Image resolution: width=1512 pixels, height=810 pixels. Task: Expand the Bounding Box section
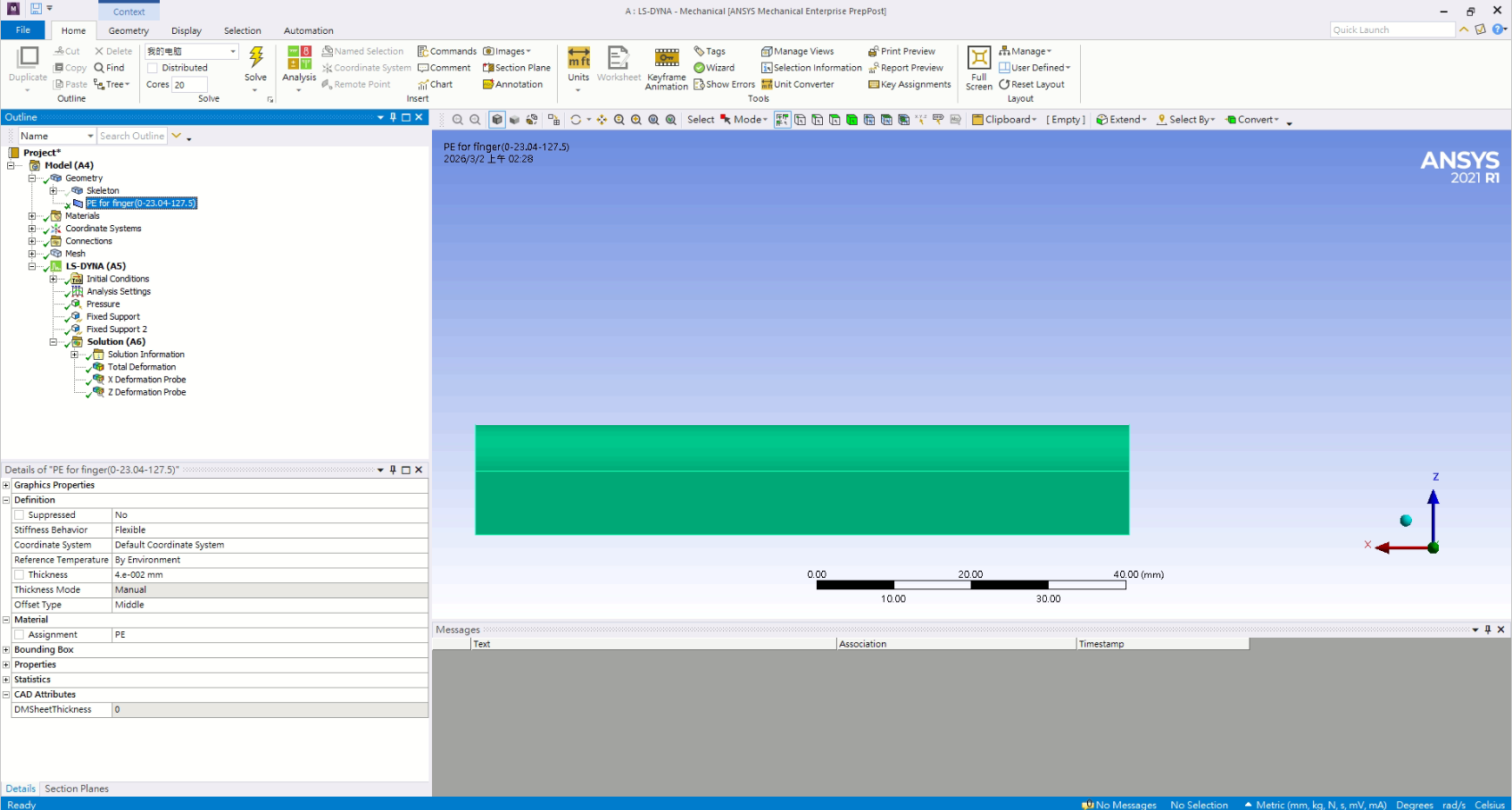[6, 650]
